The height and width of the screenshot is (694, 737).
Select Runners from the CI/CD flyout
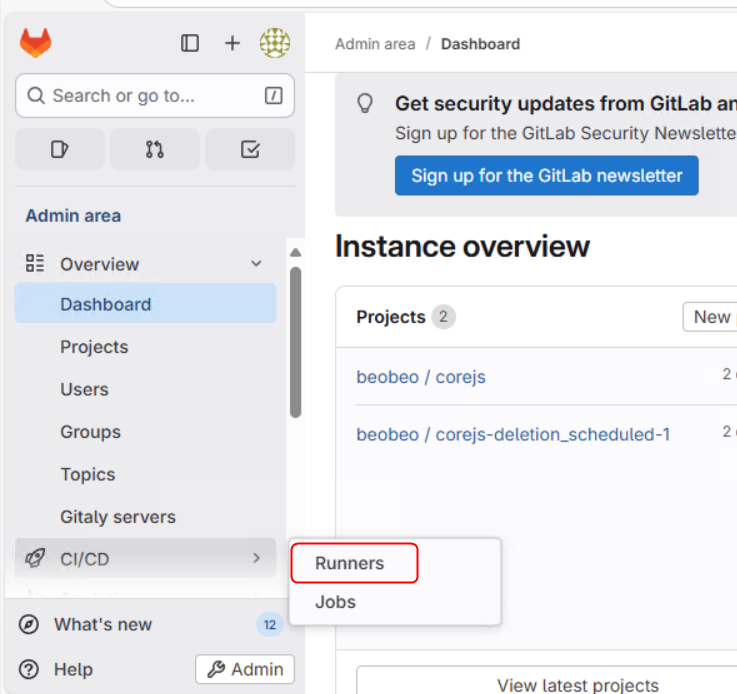[350, 563]
